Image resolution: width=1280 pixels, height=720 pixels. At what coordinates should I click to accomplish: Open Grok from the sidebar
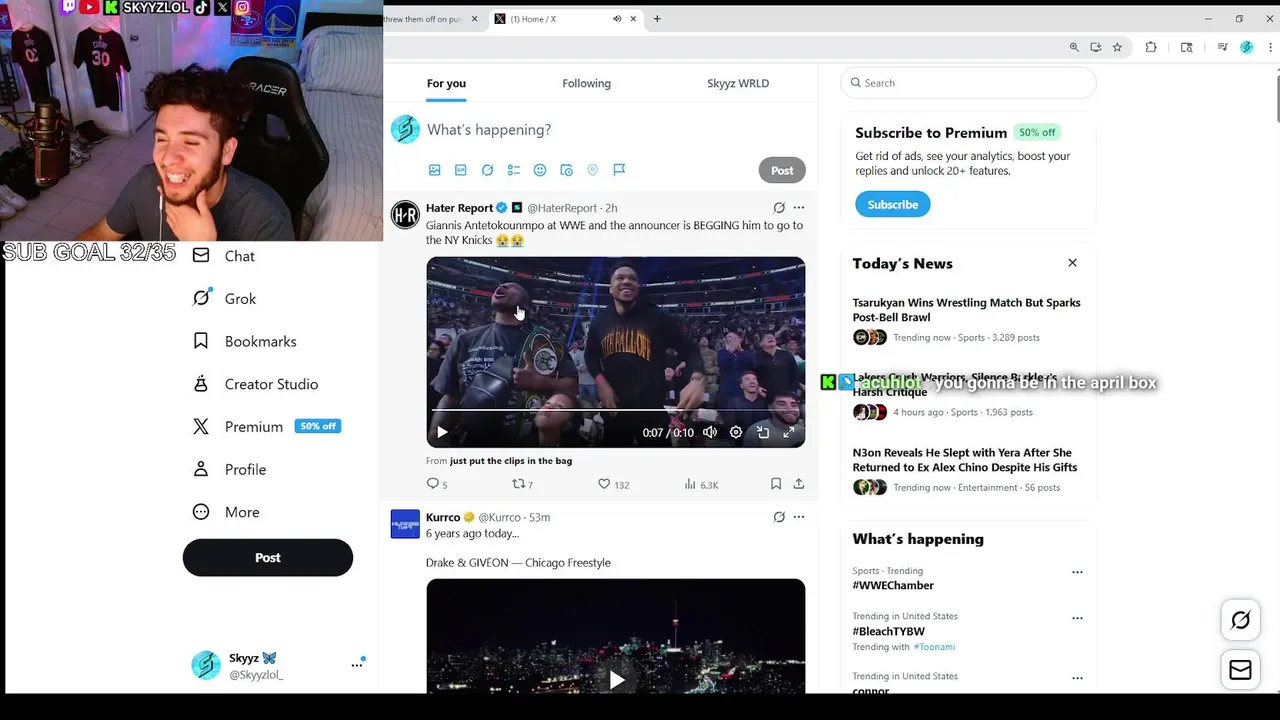pyautogui.click(x=225, y=299)
